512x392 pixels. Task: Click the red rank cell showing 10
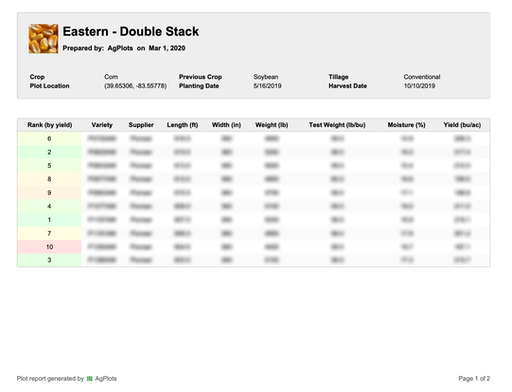click(x=49, y=247)
